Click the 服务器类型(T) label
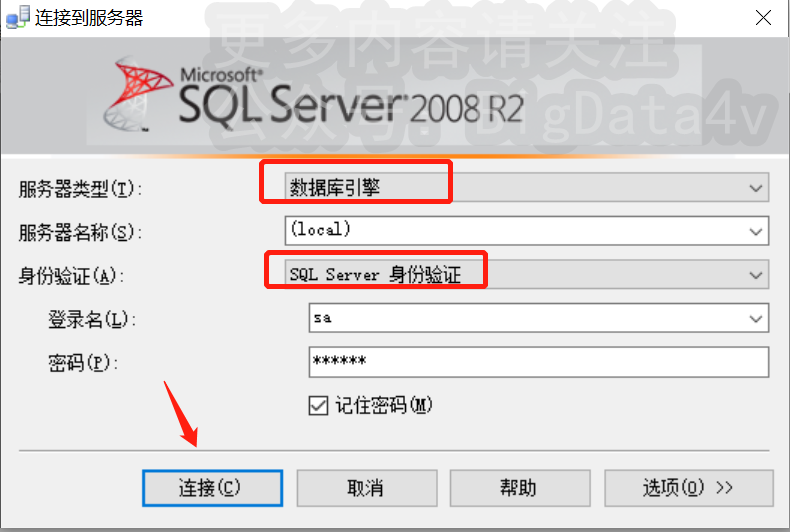The image size is (790, 532). click(81, 189)
